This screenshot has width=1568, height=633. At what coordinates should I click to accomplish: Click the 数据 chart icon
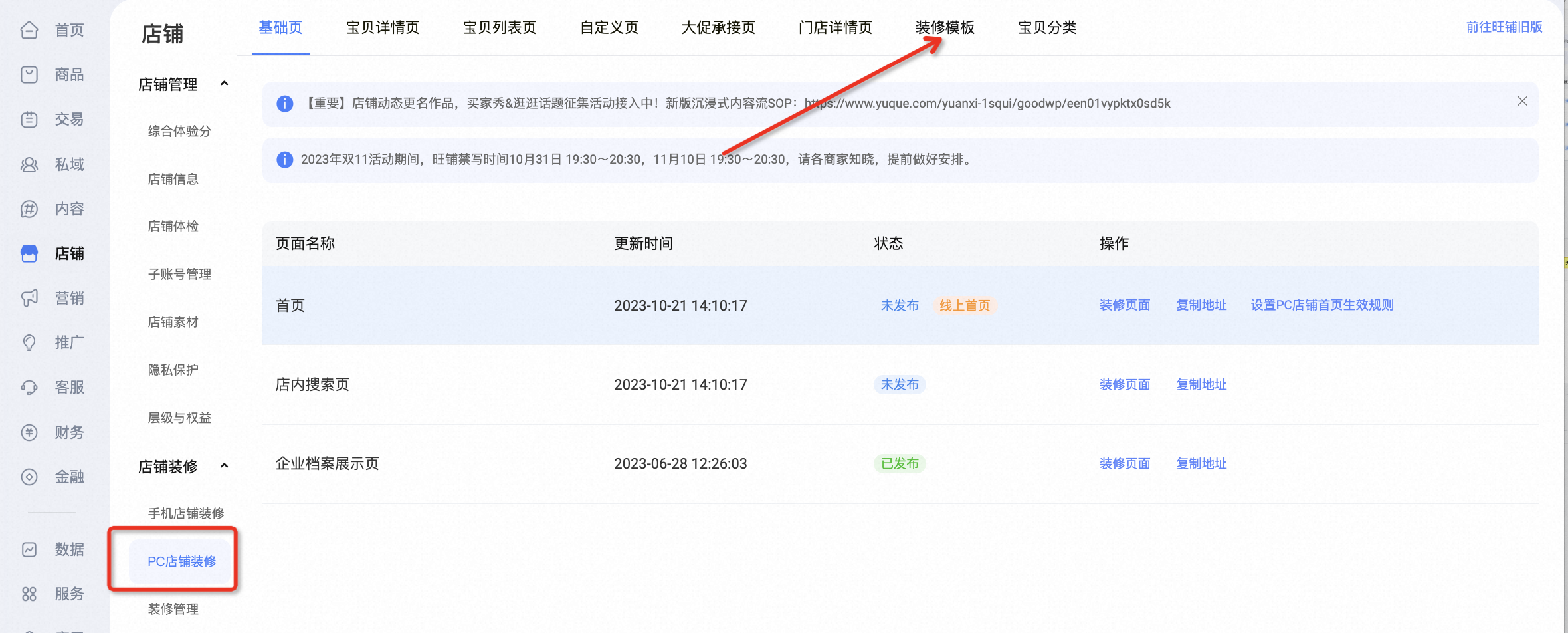(x=29, y=549)
